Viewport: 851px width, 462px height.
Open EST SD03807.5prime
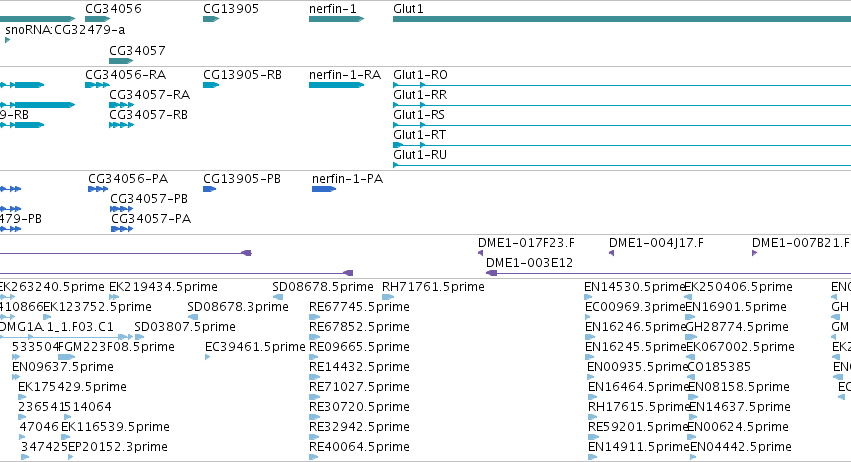coord(185,327)
